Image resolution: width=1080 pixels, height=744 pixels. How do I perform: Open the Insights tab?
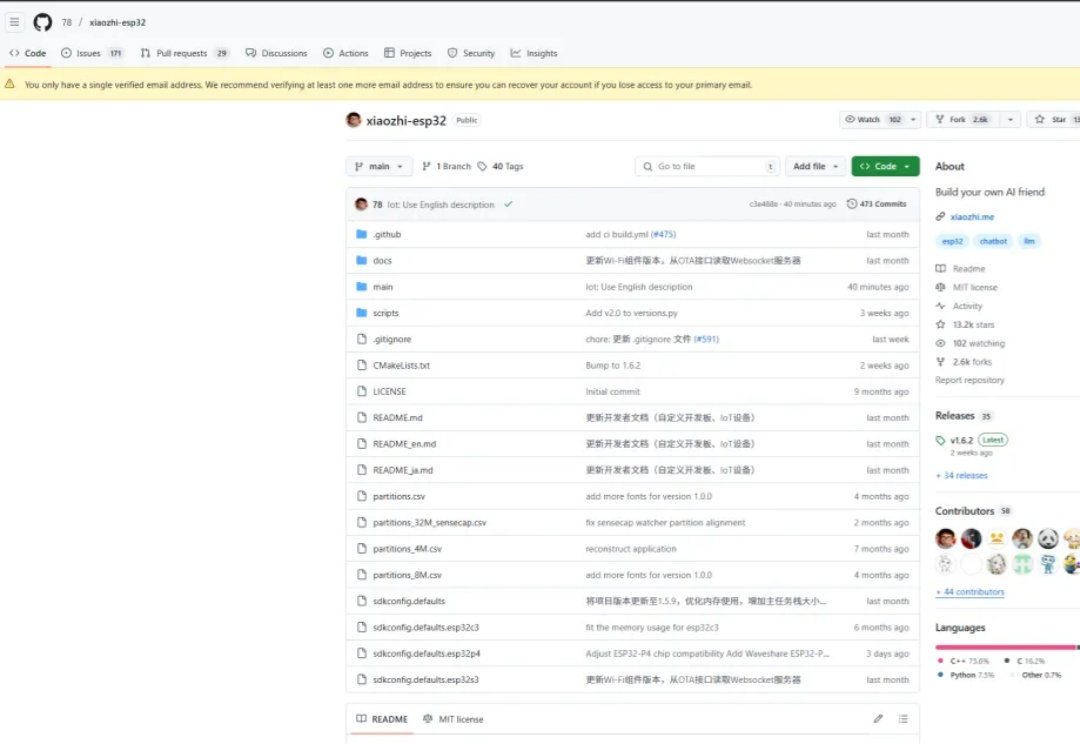coord(534,53)
